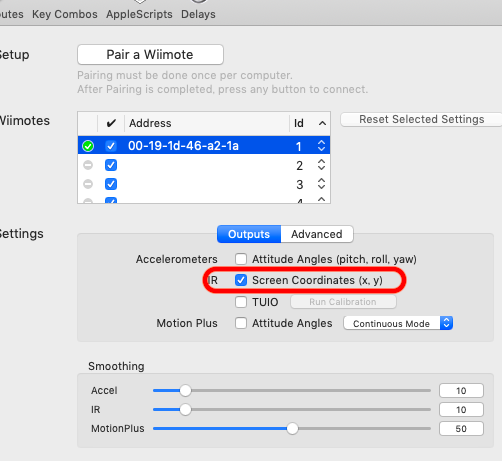Image resolution: width=502 pixels, height=461 pixels.
Task: Click the green connected status icon
Action: 88,146
